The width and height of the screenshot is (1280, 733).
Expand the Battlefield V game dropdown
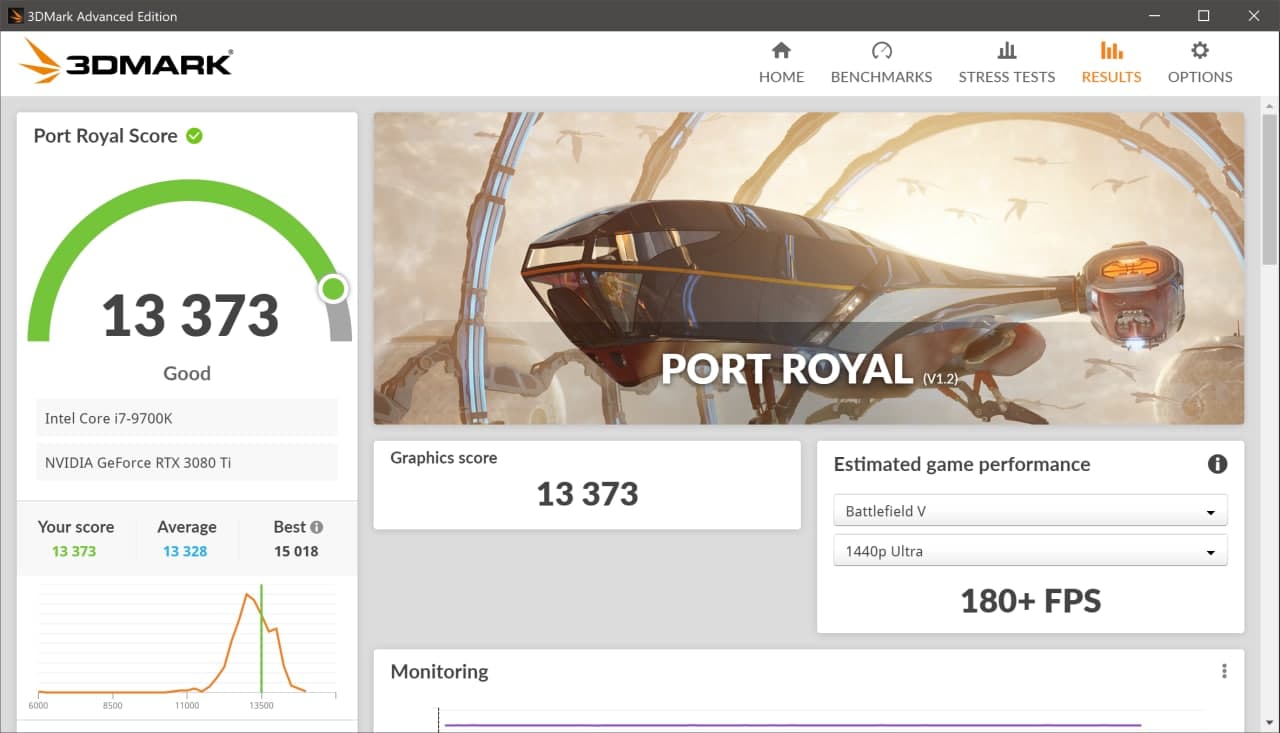pos(1030,511)
